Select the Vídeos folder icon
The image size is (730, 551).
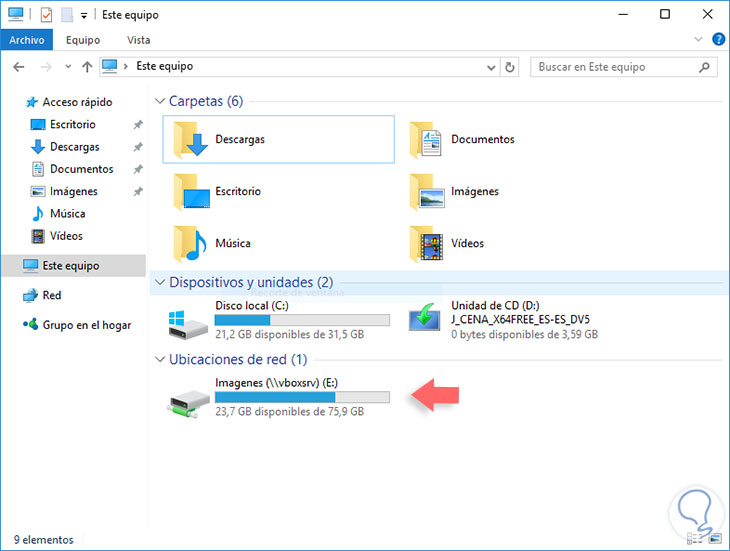(426, 243)
